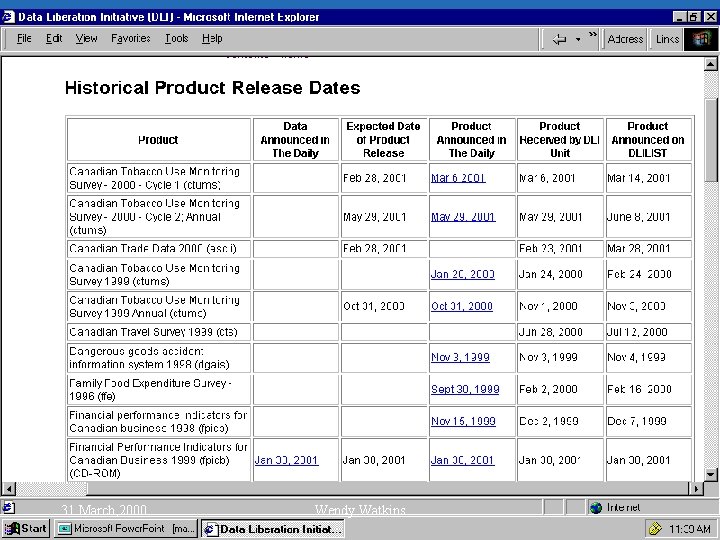The image size is (720, 540).
Task: Open the Nov 3, 1999 Daily link
Action: 460,357
